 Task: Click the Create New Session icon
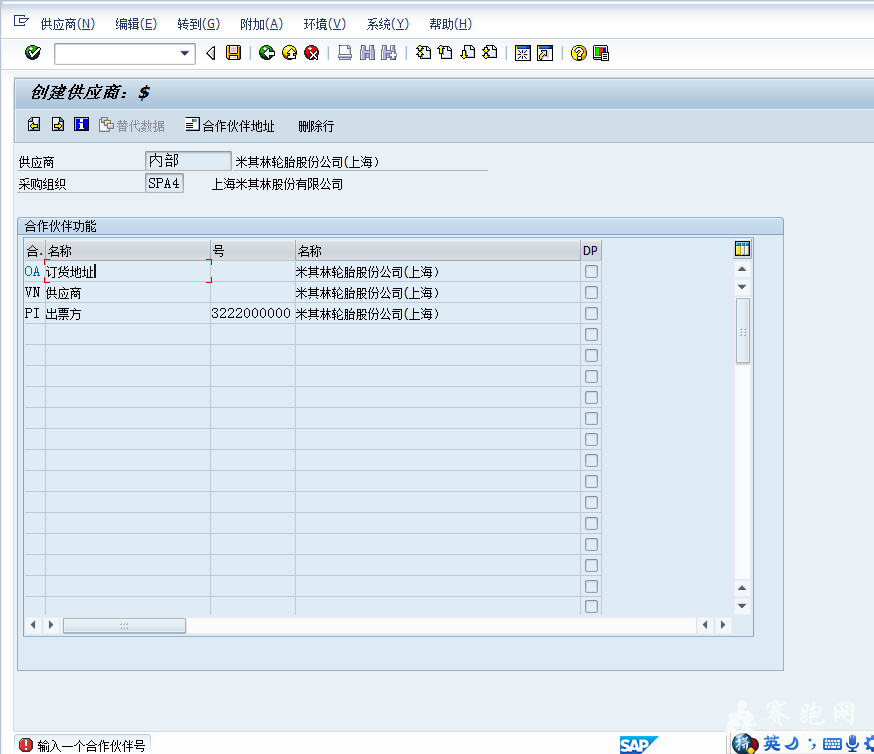point(522,53)
